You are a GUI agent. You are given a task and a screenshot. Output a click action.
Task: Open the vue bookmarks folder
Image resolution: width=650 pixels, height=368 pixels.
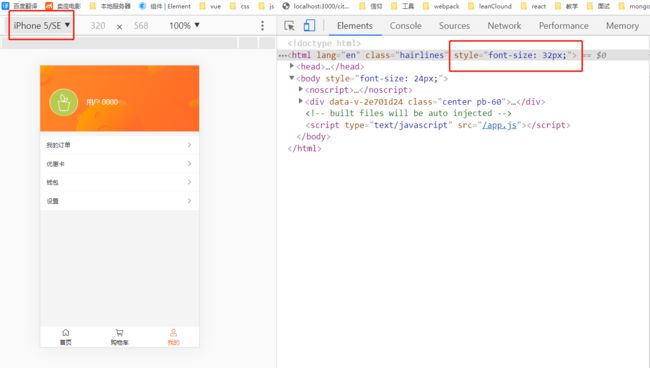(x=211, y=6)
